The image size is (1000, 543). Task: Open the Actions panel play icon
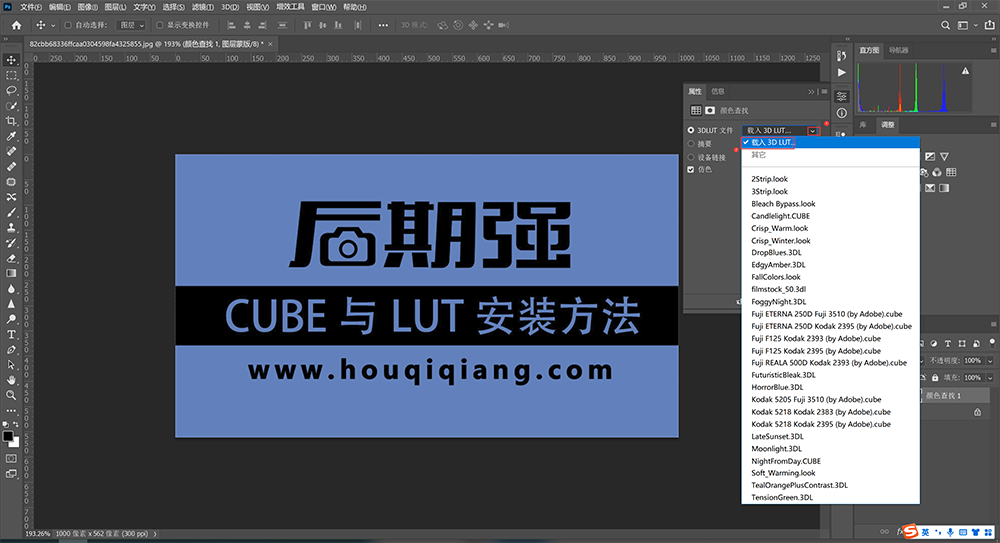coord(841,72)
